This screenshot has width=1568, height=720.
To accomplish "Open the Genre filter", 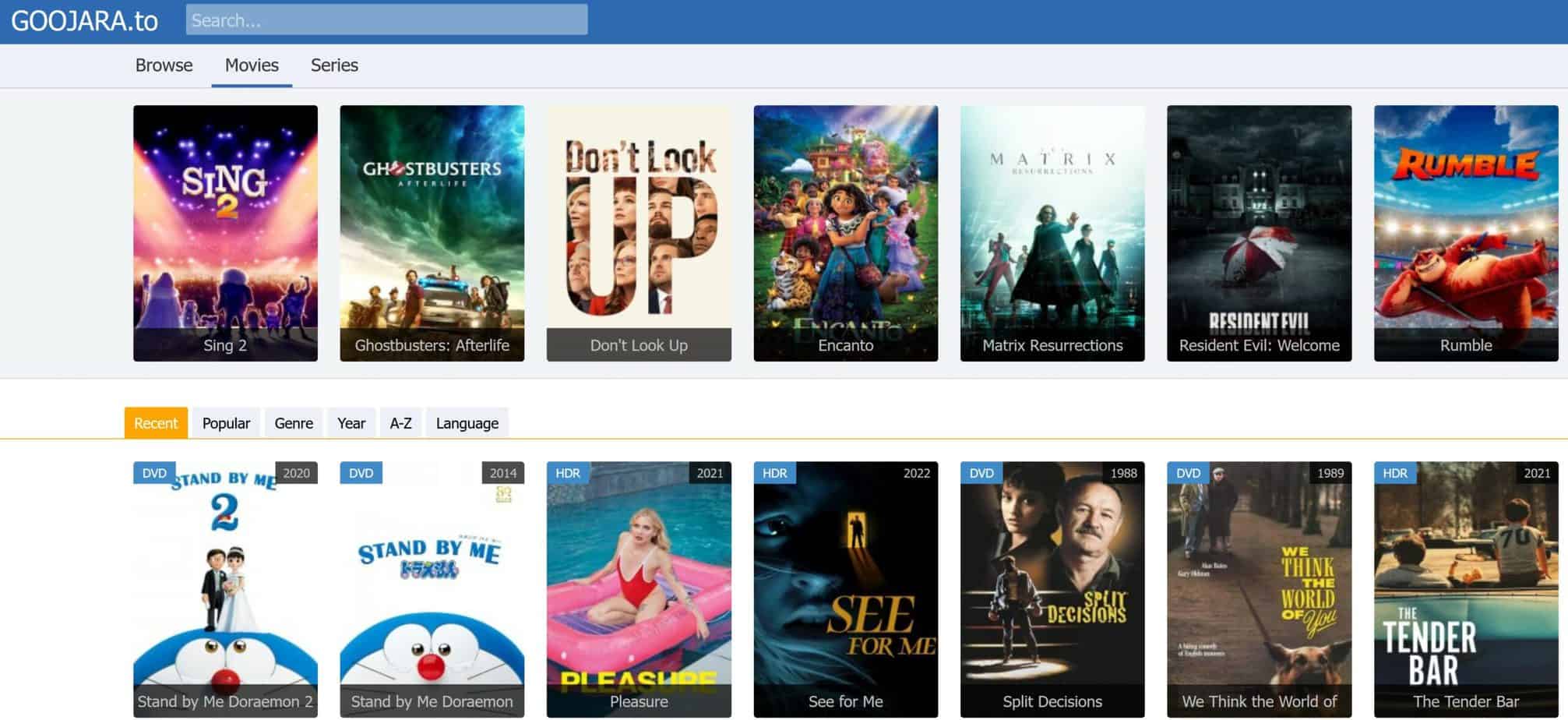I will coord(294,423).
